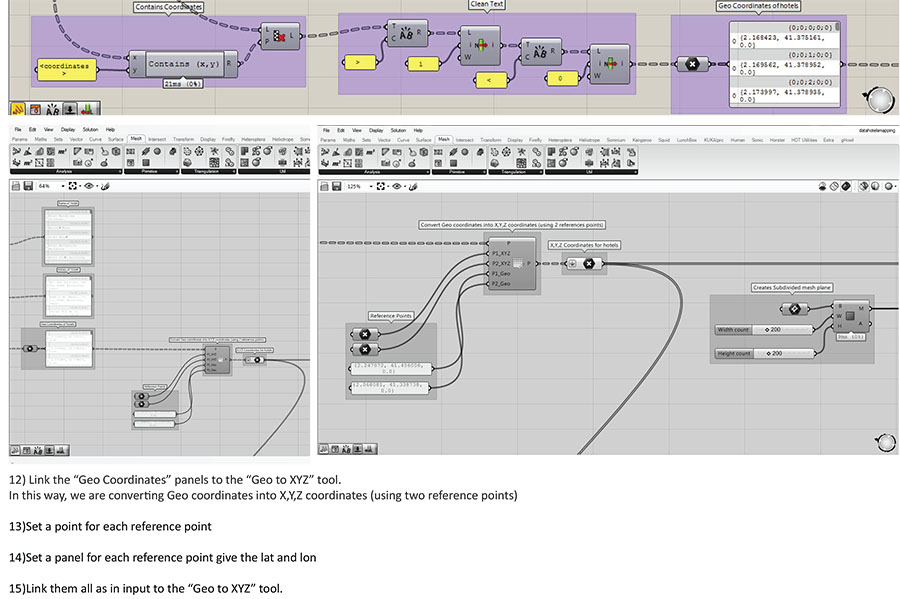Expand the Analysis section dropdown on the Mesh tab
Screen dimensions: 900x599
coord(427,170)
